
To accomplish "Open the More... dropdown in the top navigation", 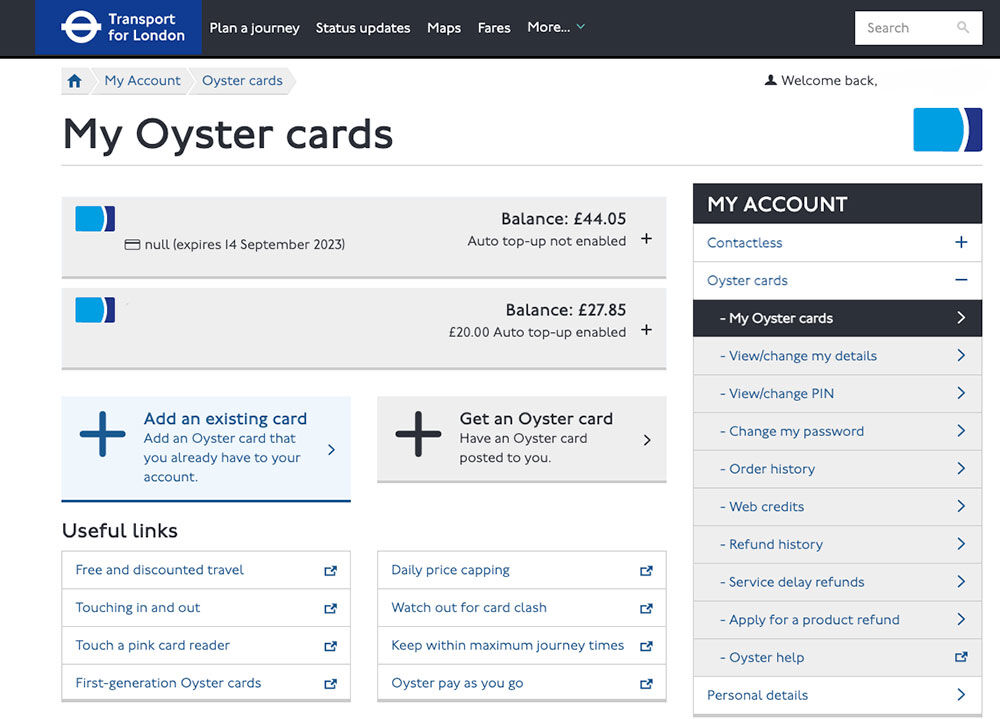I will (555, 27).
